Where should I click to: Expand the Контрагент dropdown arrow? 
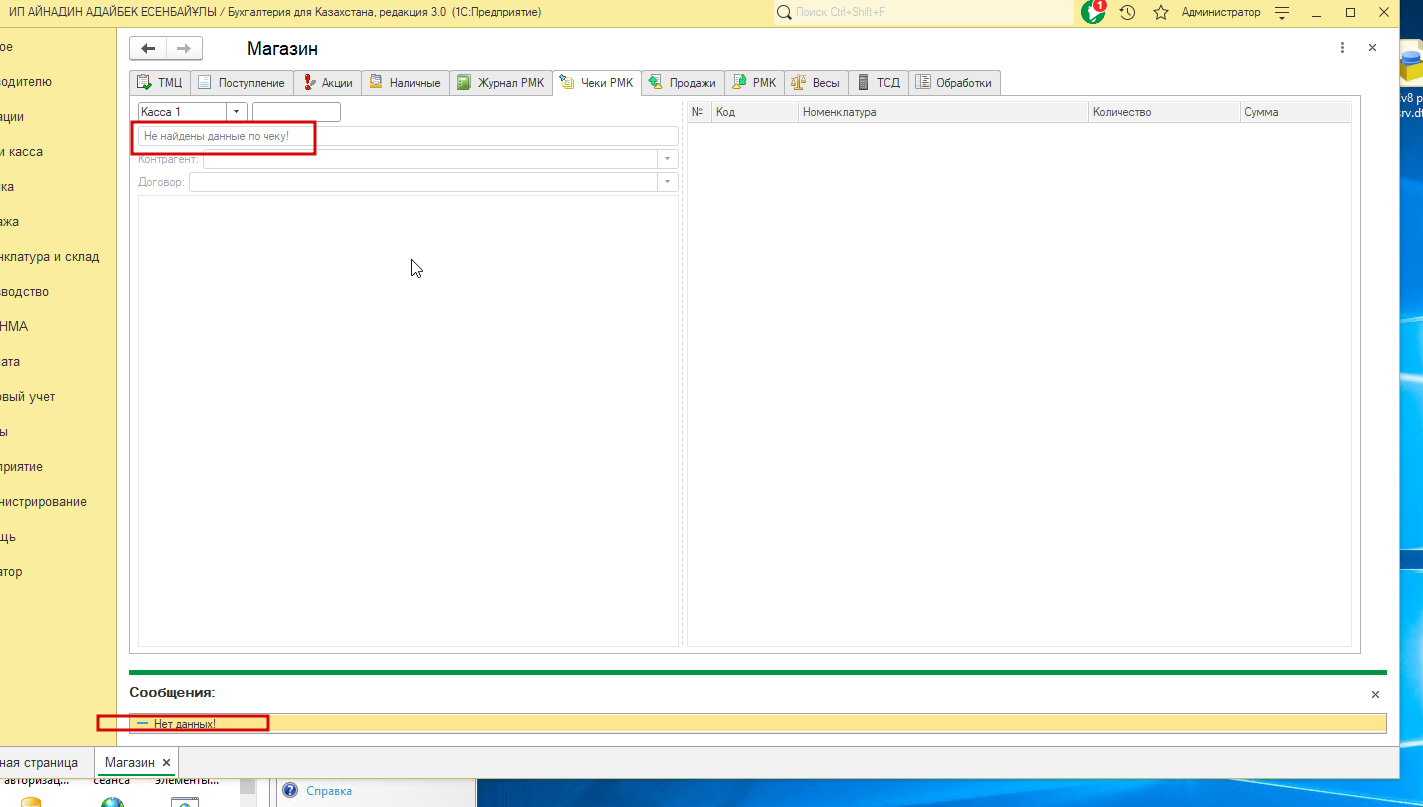(667, 159)
